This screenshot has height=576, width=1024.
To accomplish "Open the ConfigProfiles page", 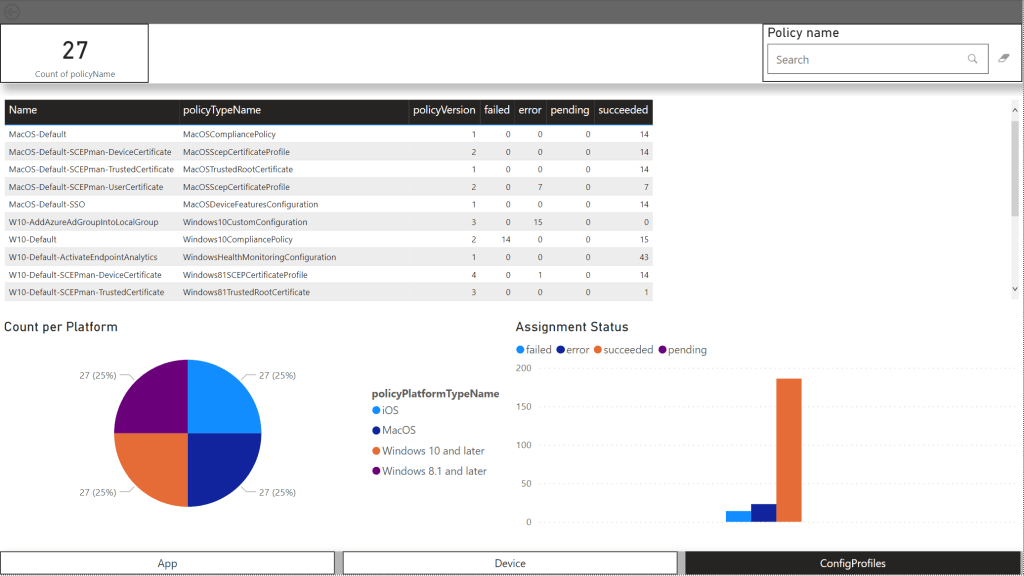I will (x=853, y=563).
